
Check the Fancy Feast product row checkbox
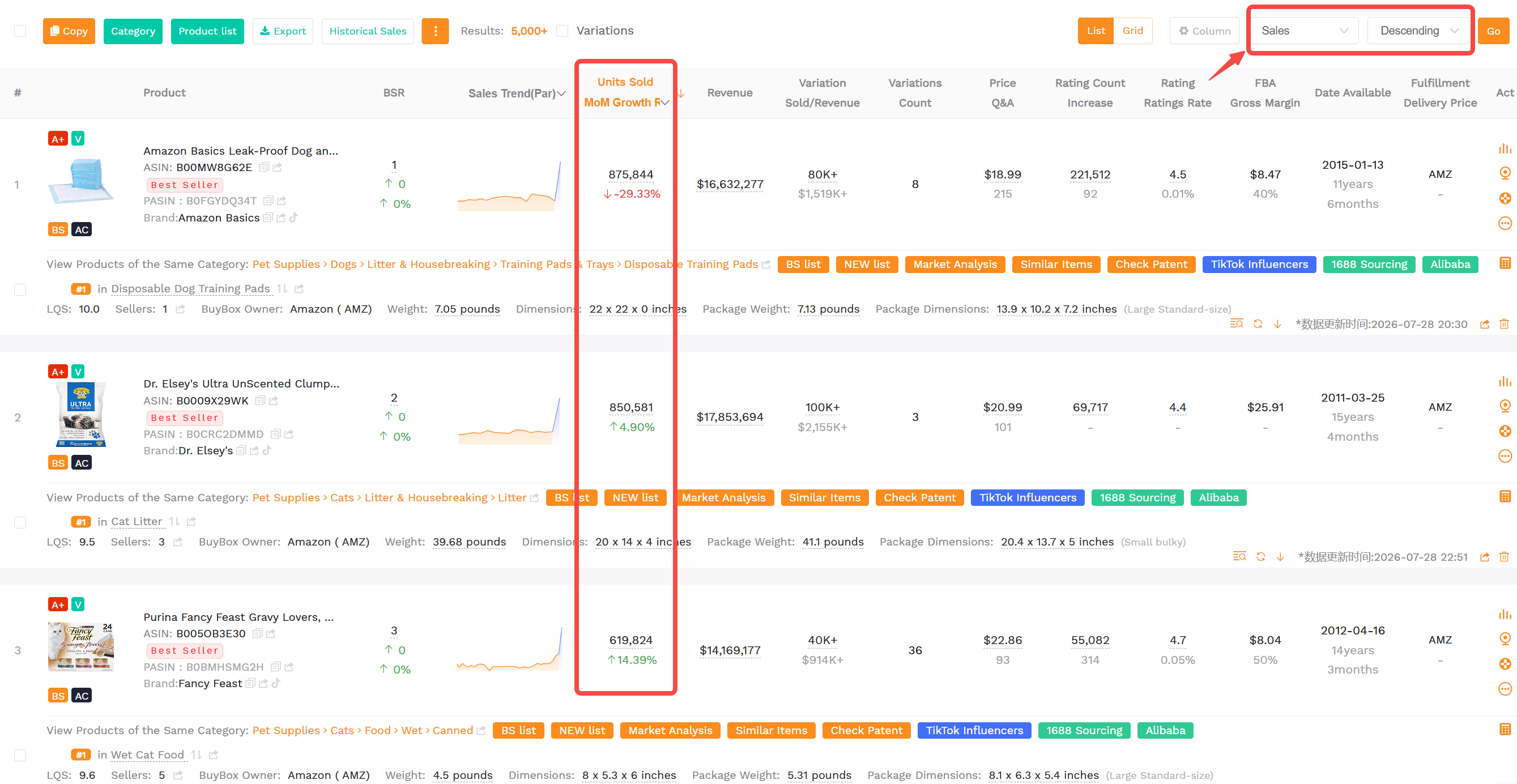20,755
